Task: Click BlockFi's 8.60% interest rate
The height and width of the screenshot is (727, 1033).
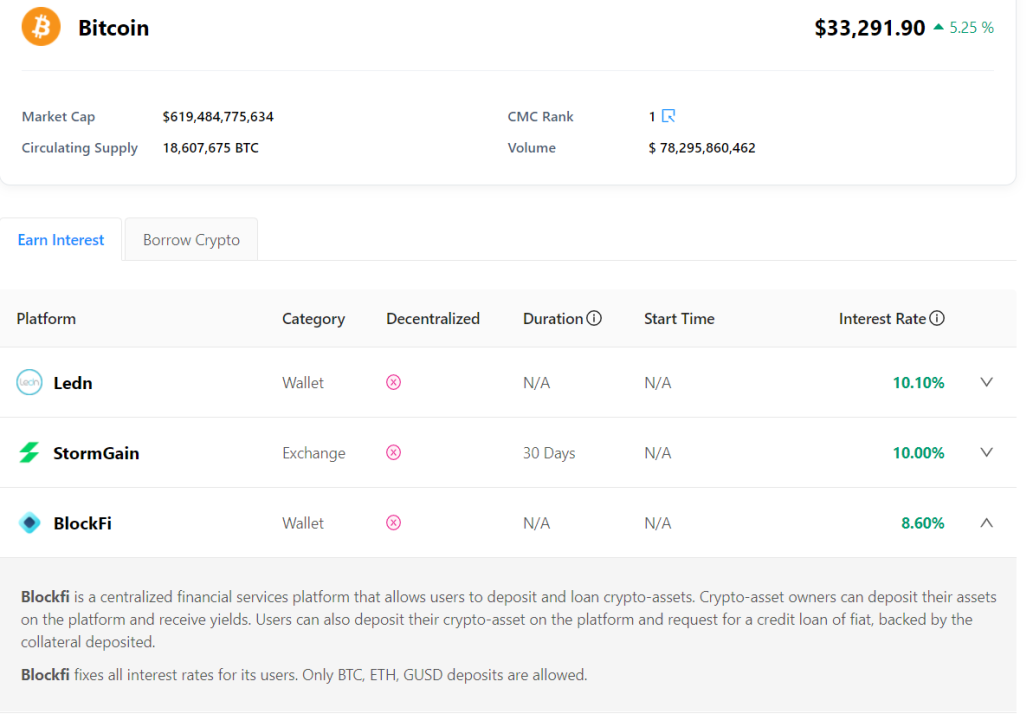Action: click(x=922, y=524)
